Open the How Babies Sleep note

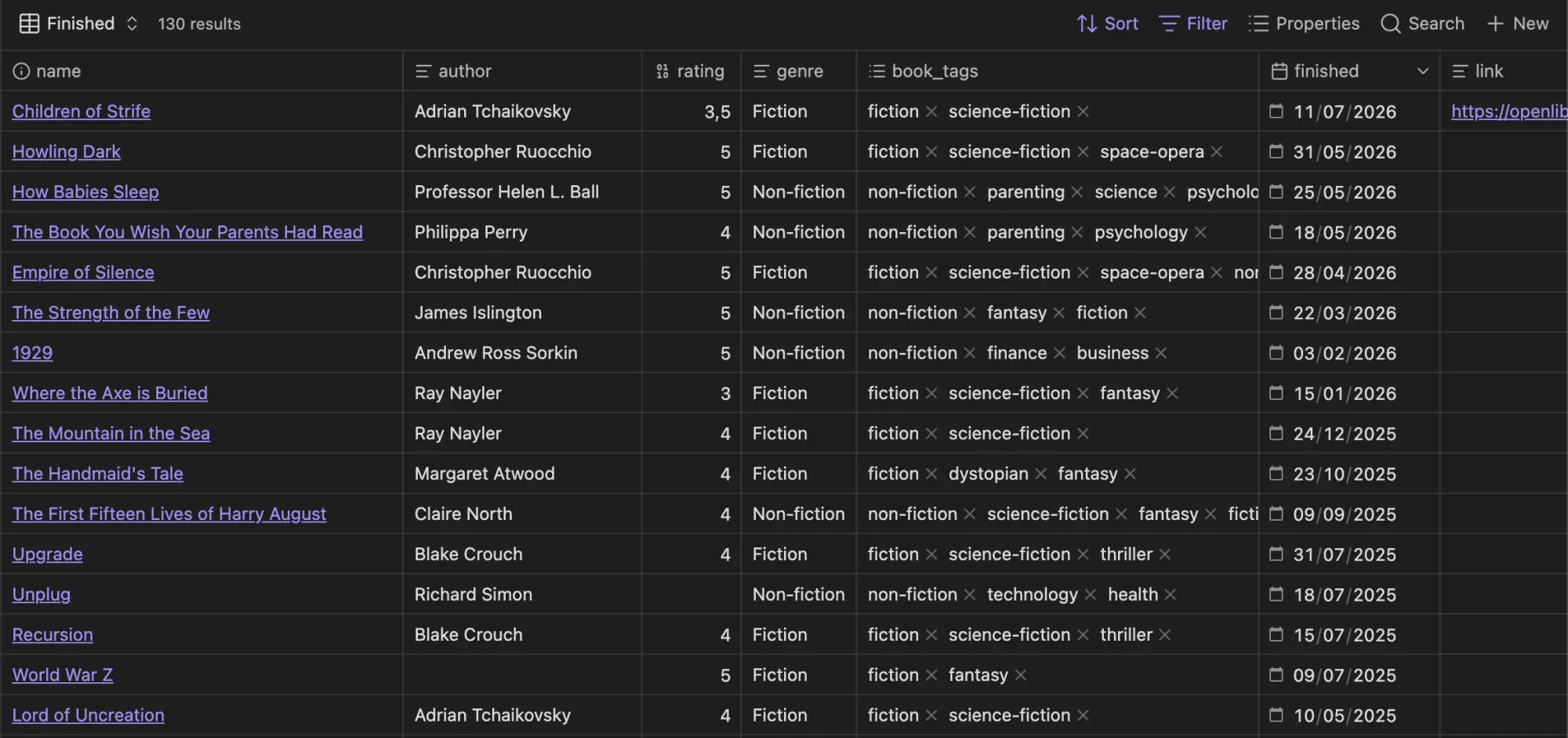(85, 191)
